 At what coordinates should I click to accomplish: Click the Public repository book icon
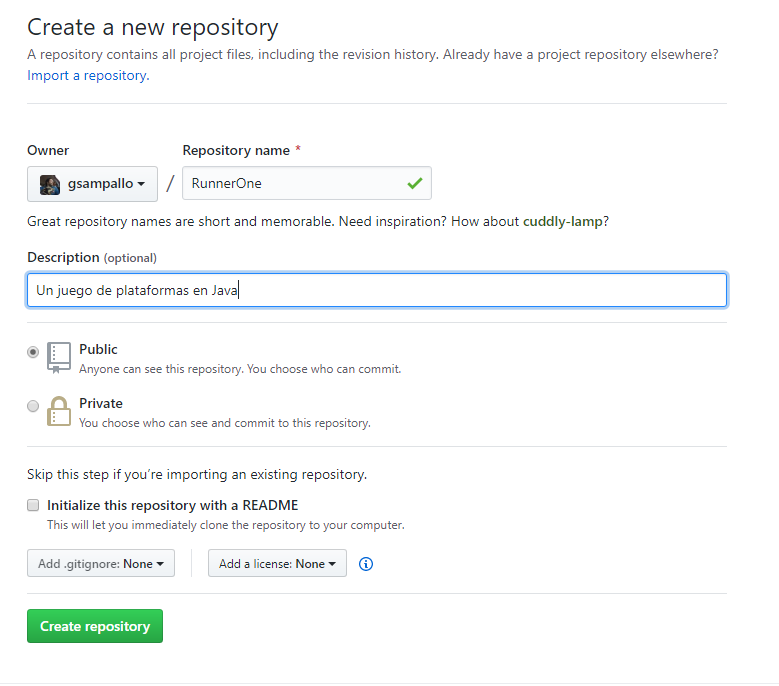pos(59,358)
